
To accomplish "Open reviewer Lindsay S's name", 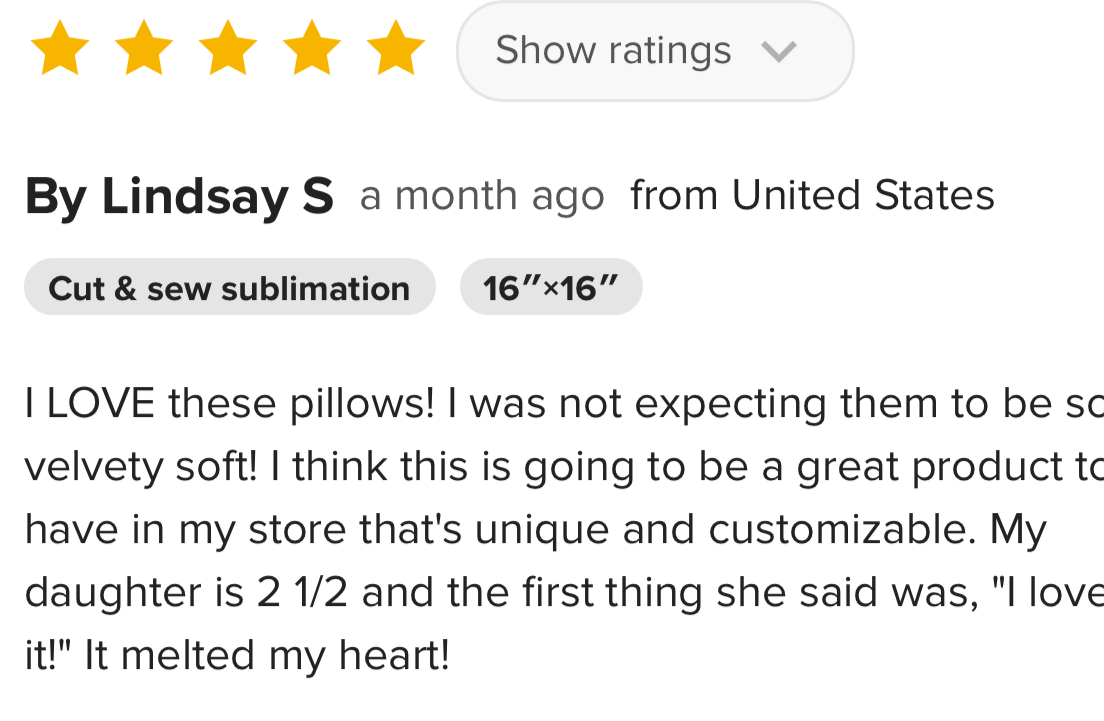I will (179, 196).
